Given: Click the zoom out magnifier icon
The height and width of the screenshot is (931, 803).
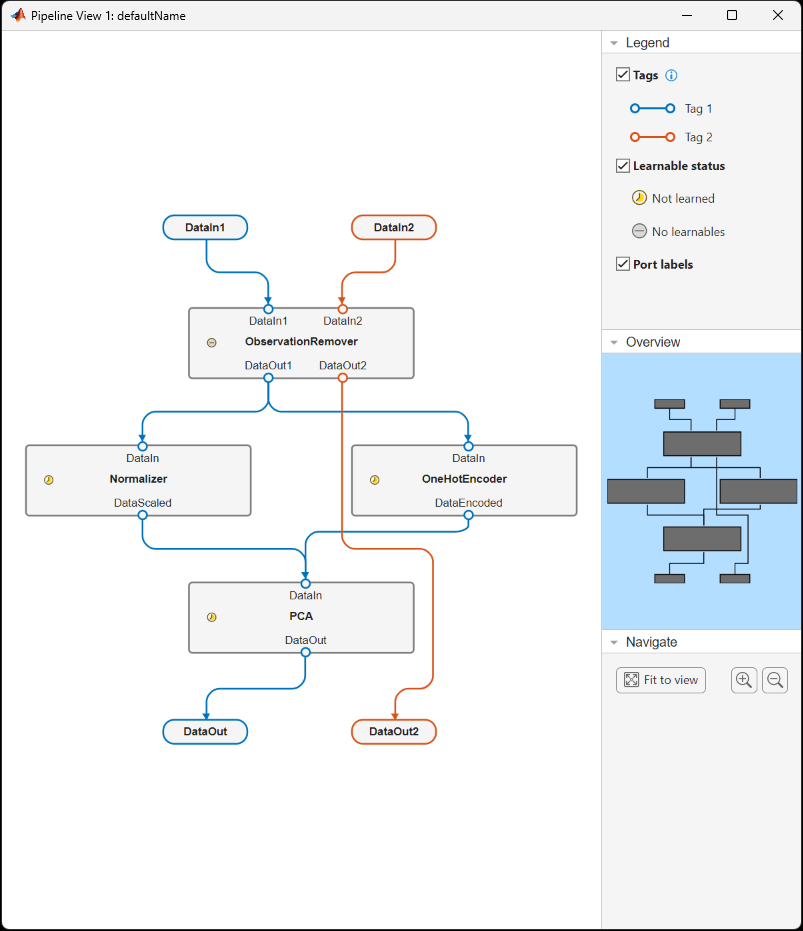Looking at the screenshot, I should click(775, 680).
